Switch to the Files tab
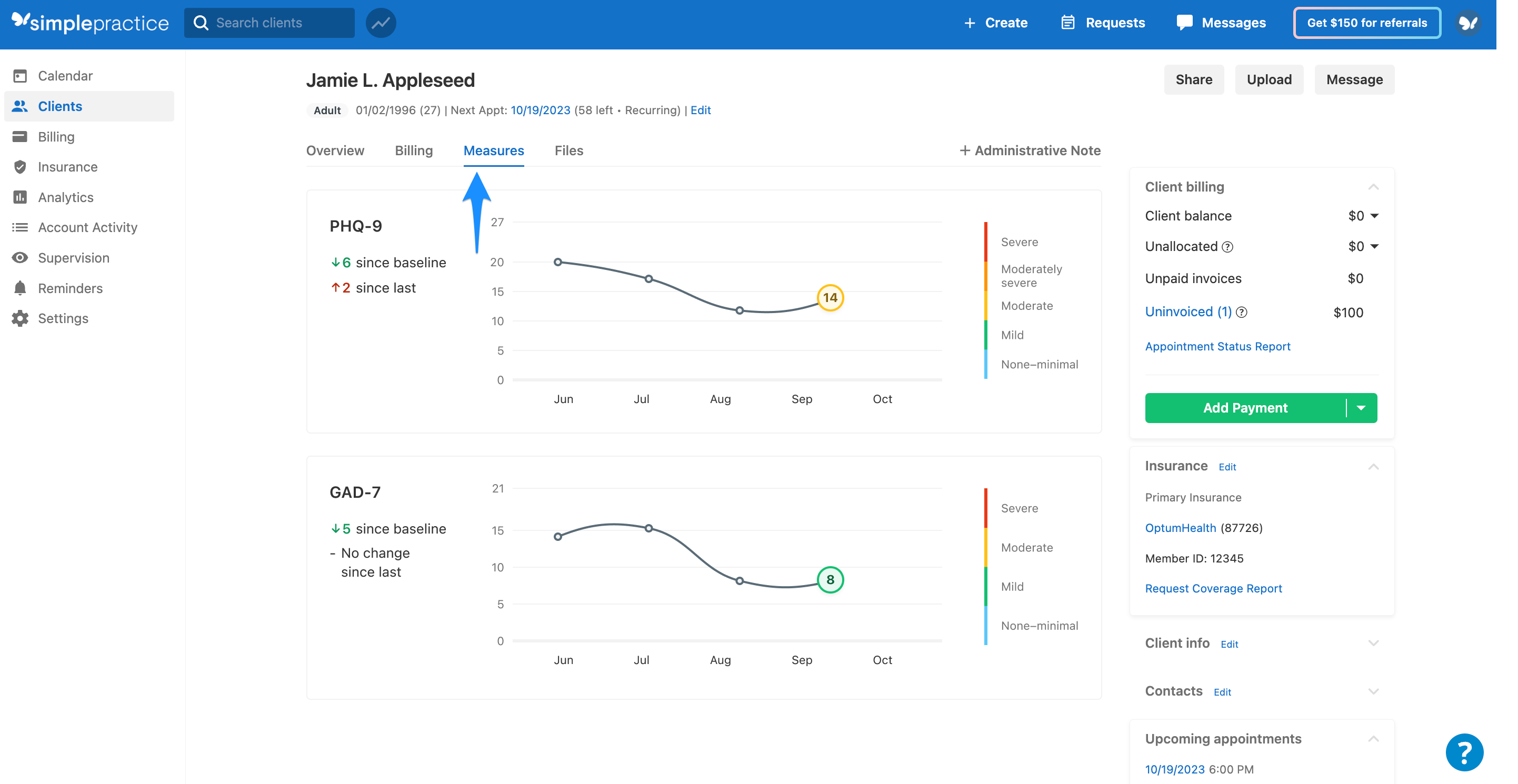 click(568, 151)
